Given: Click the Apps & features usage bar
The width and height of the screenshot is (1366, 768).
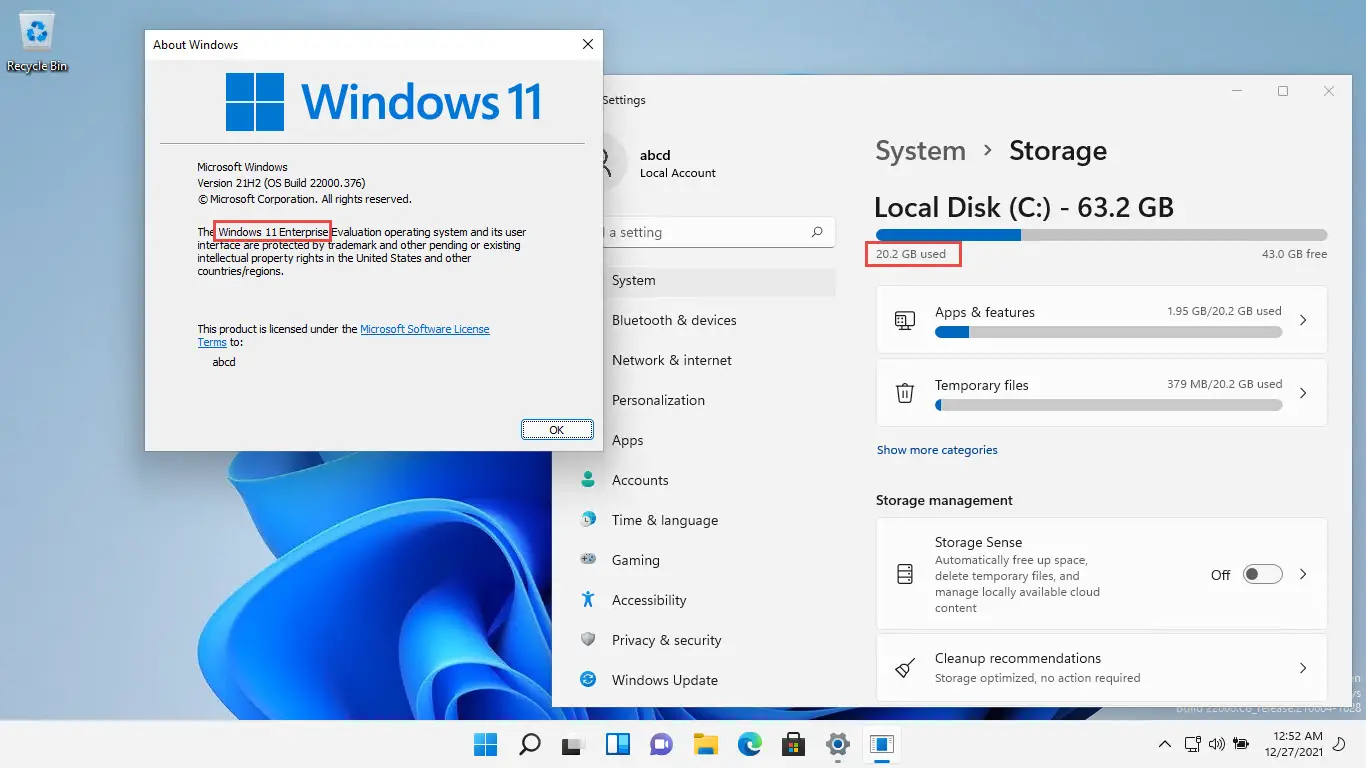Looking at the screenshot, I should [1108, 332].
